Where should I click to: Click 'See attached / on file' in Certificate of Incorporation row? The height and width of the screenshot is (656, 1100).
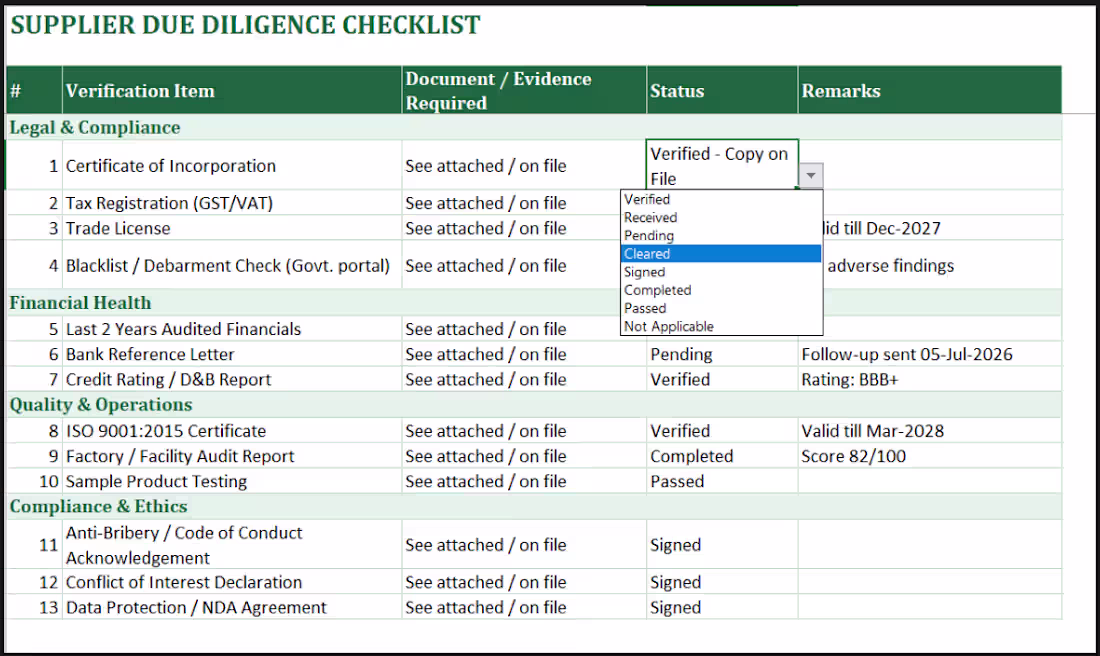click(x=524, y=166)
